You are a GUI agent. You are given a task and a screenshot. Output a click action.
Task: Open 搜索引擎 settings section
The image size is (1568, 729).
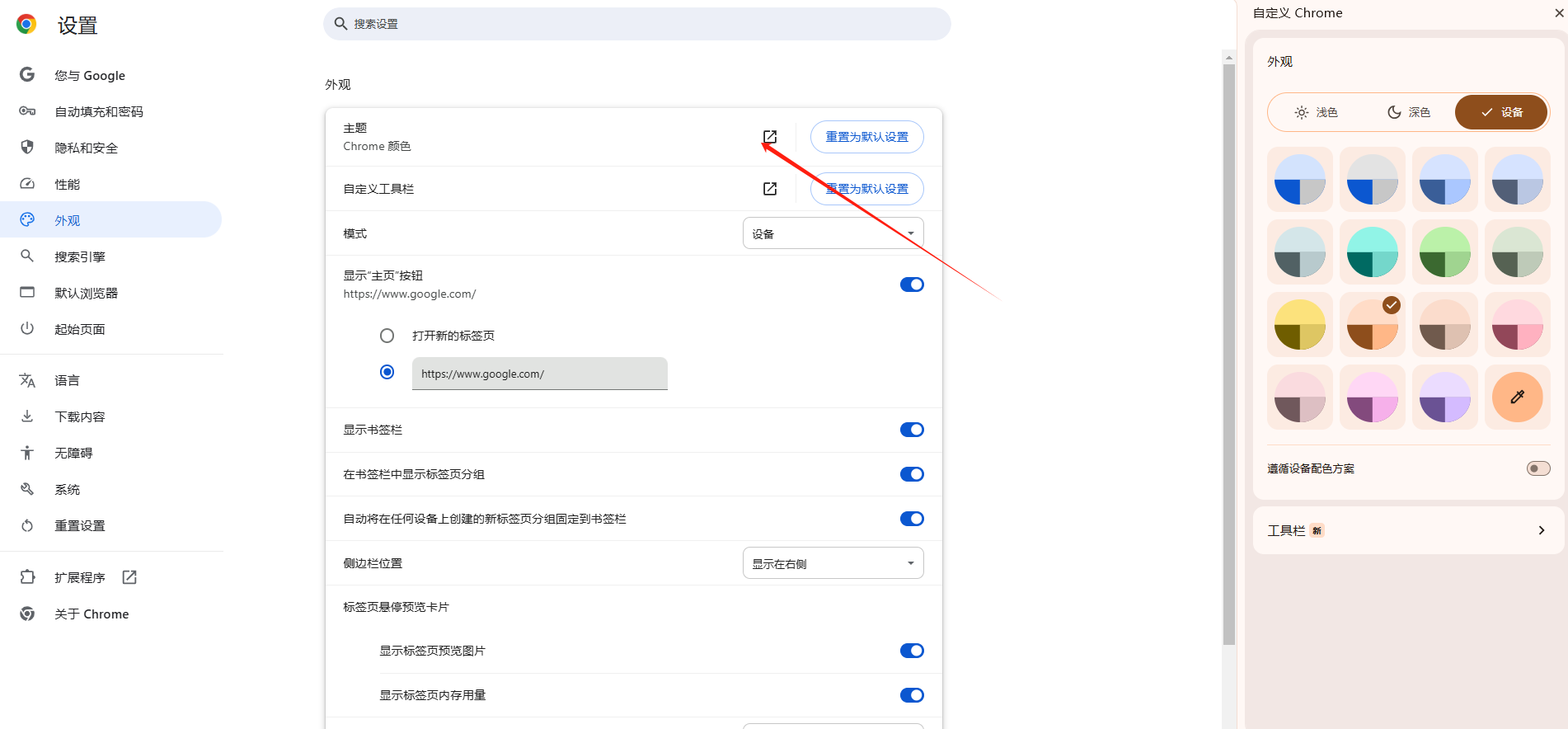click(x=110, y=256)
